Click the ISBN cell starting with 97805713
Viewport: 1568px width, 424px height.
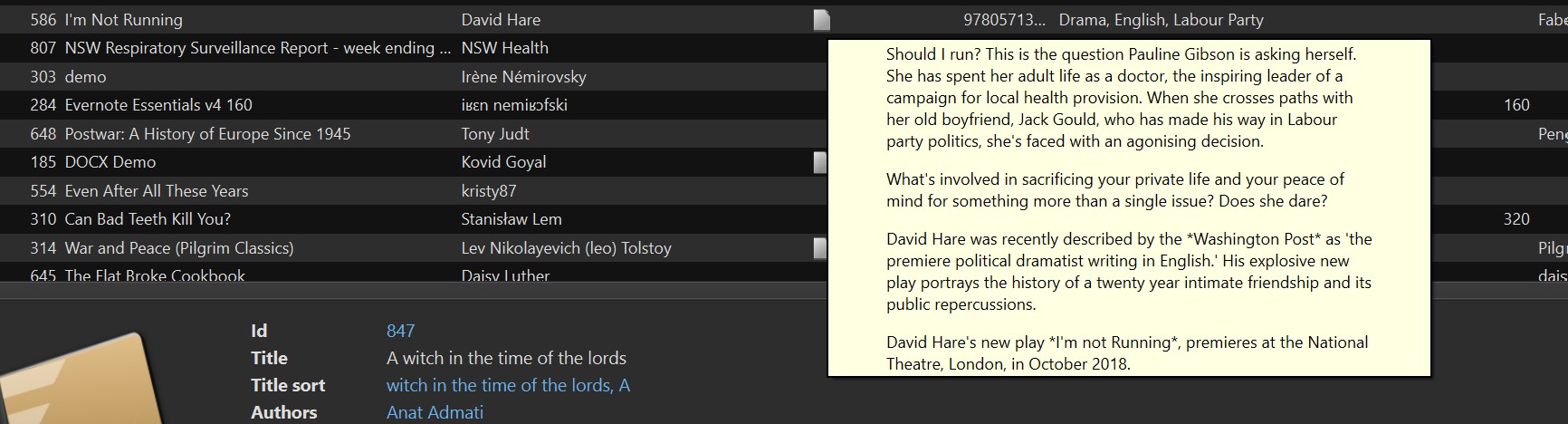click(x=1003, y=19)
